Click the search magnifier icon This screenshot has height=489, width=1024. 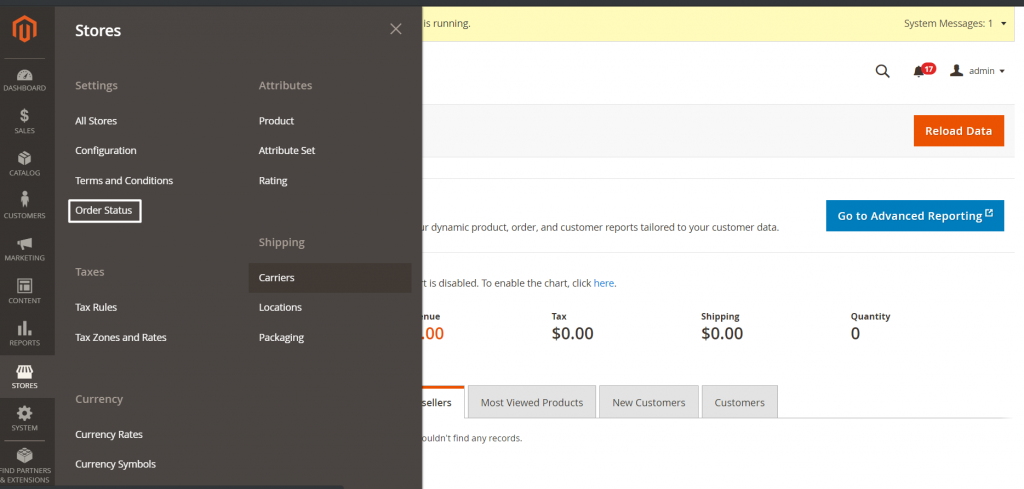tap(882, 71)
